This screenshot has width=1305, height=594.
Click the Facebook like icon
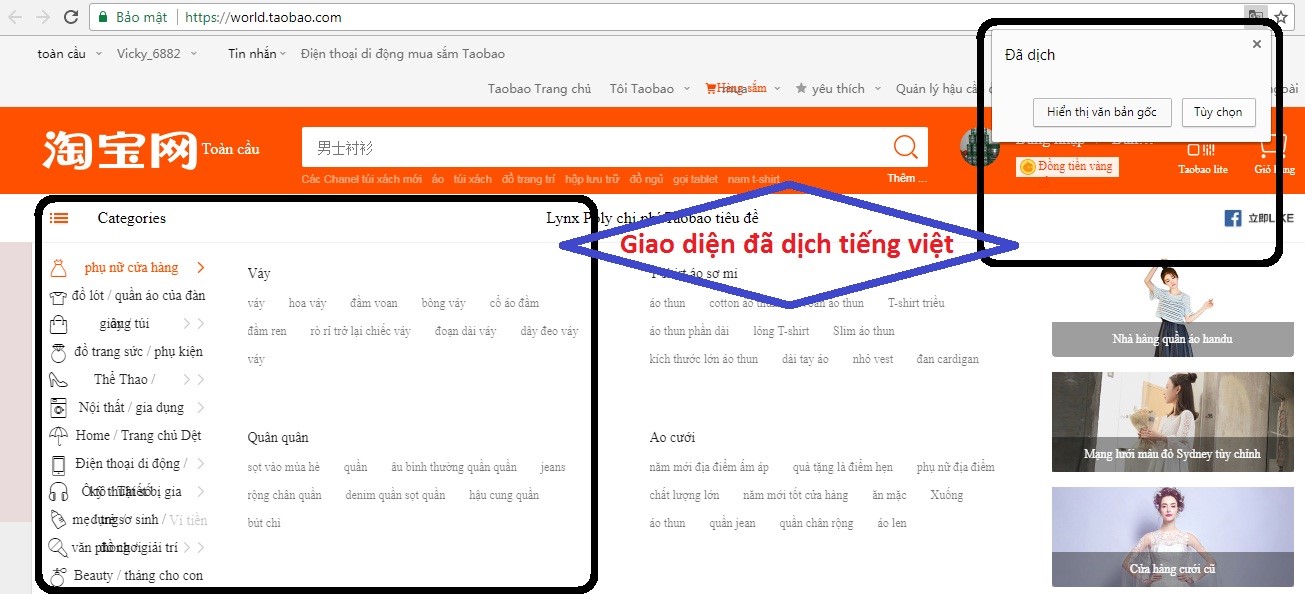click(x=1233, y=218)
